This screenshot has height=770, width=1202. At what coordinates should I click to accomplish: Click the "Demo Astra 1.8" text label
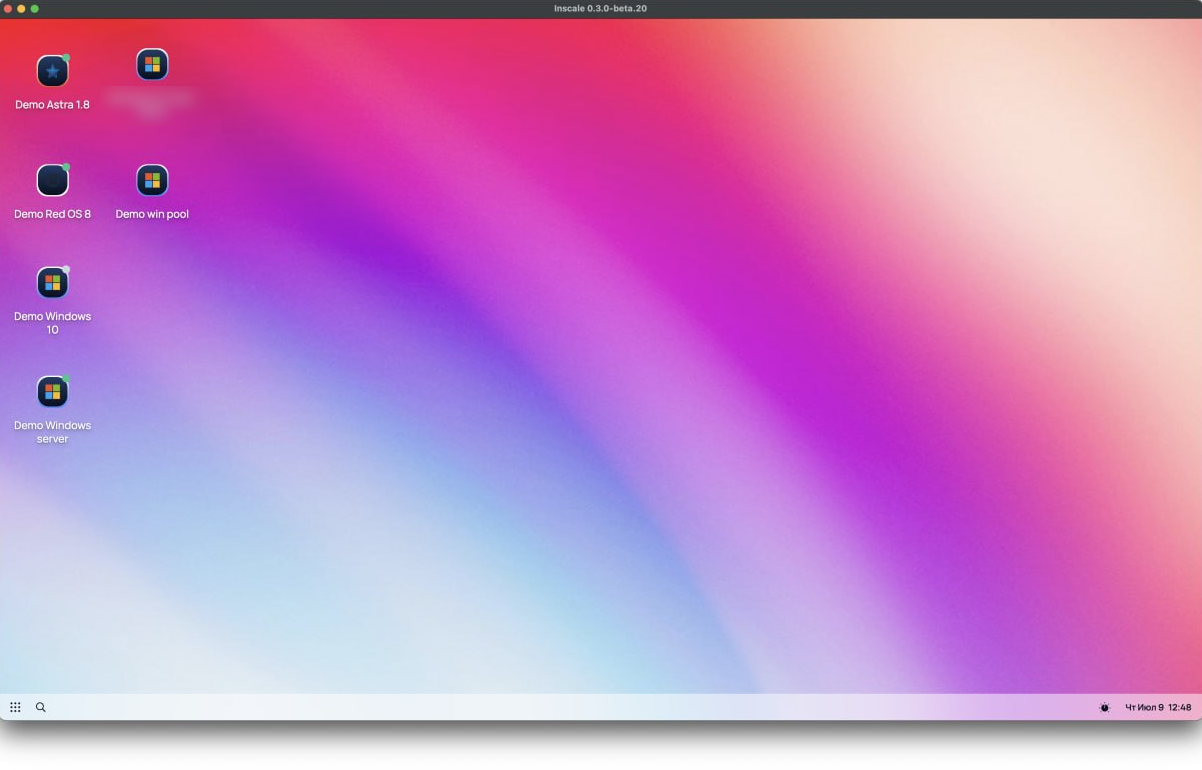(52, 105)
